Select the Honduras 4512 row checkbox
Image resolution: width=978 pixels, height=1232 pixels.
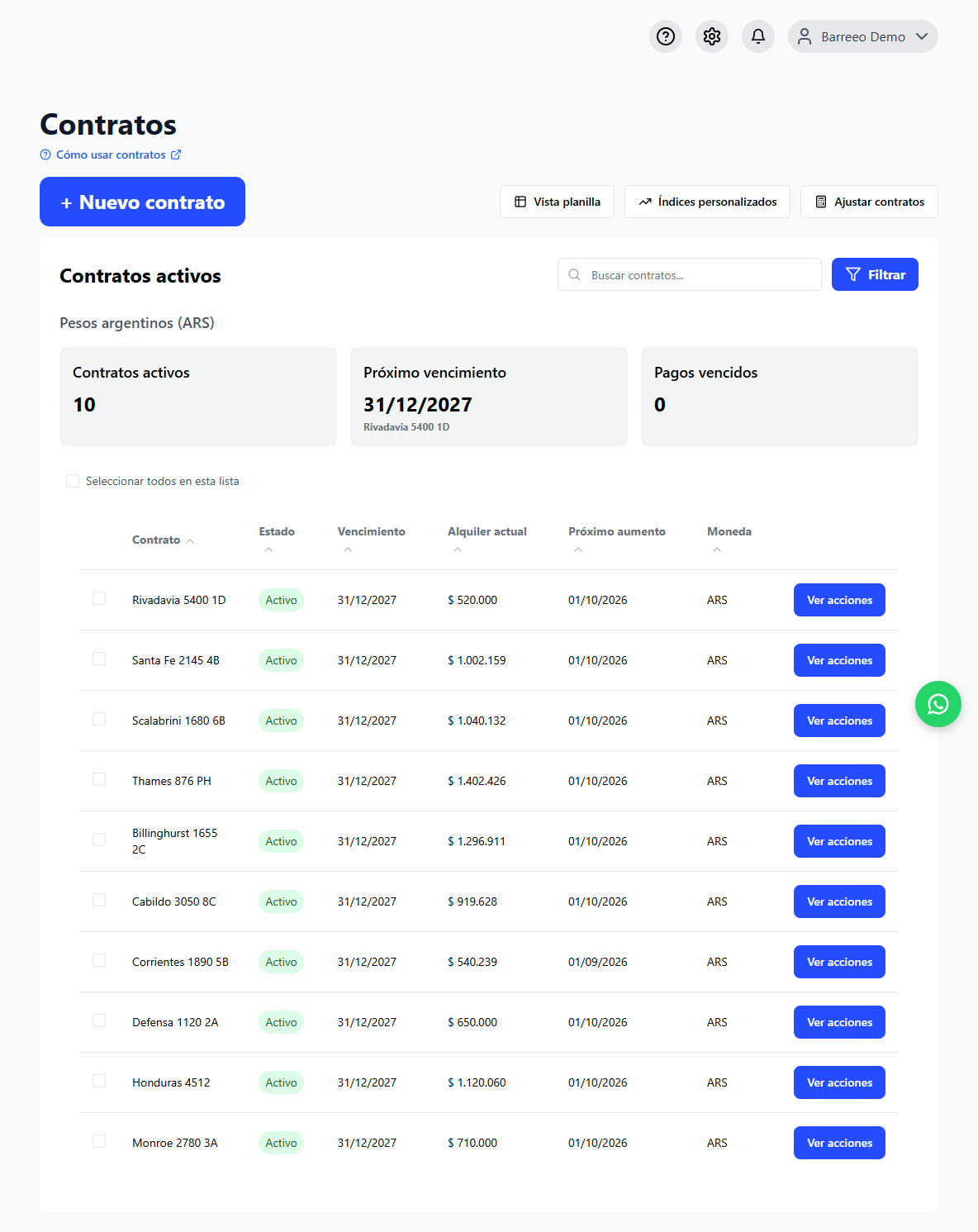tap(99, 1081)
